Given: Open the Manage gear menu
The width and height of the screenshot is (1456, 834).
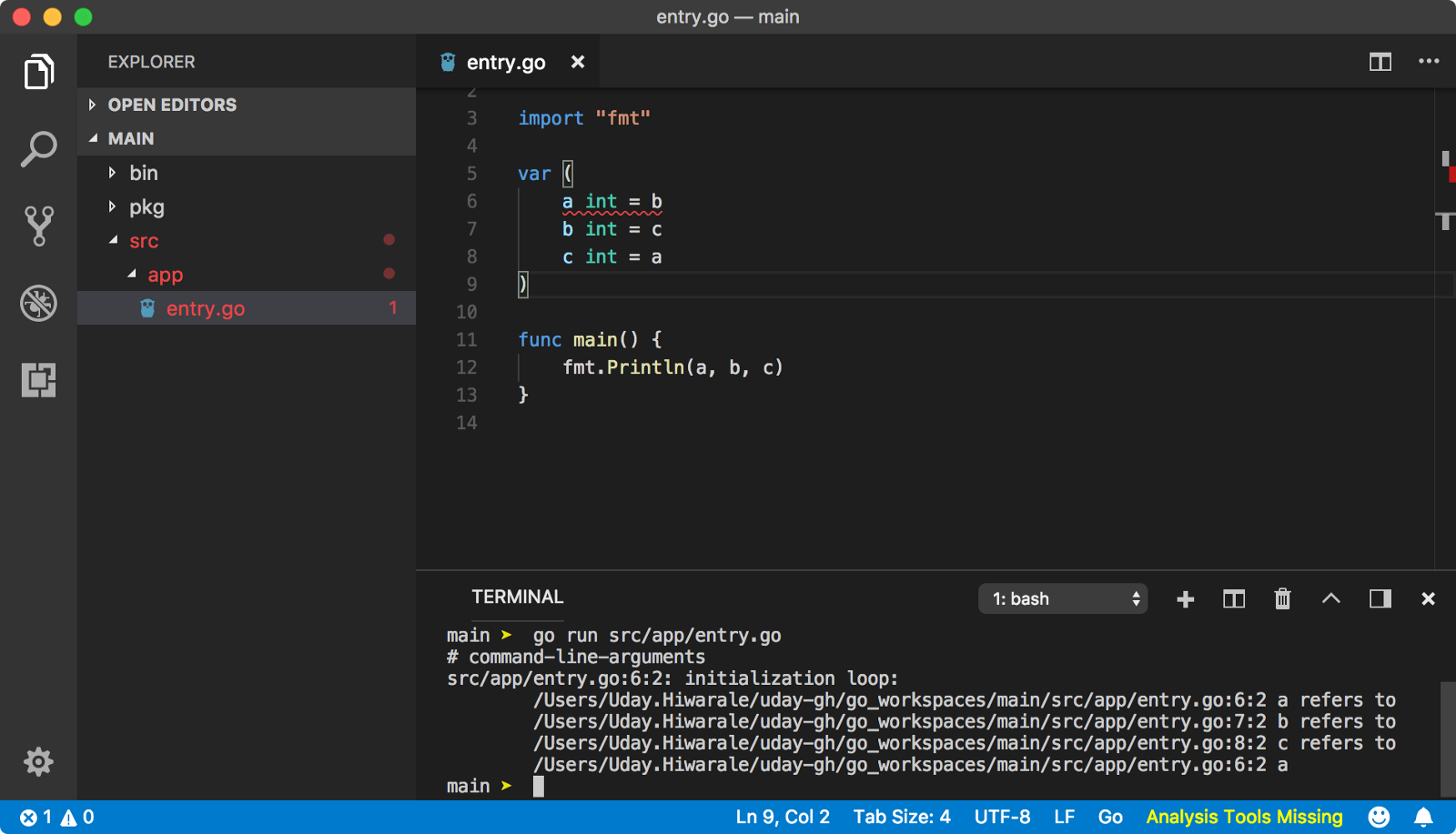Looking at the screenshot, I should tap(38, 761).
